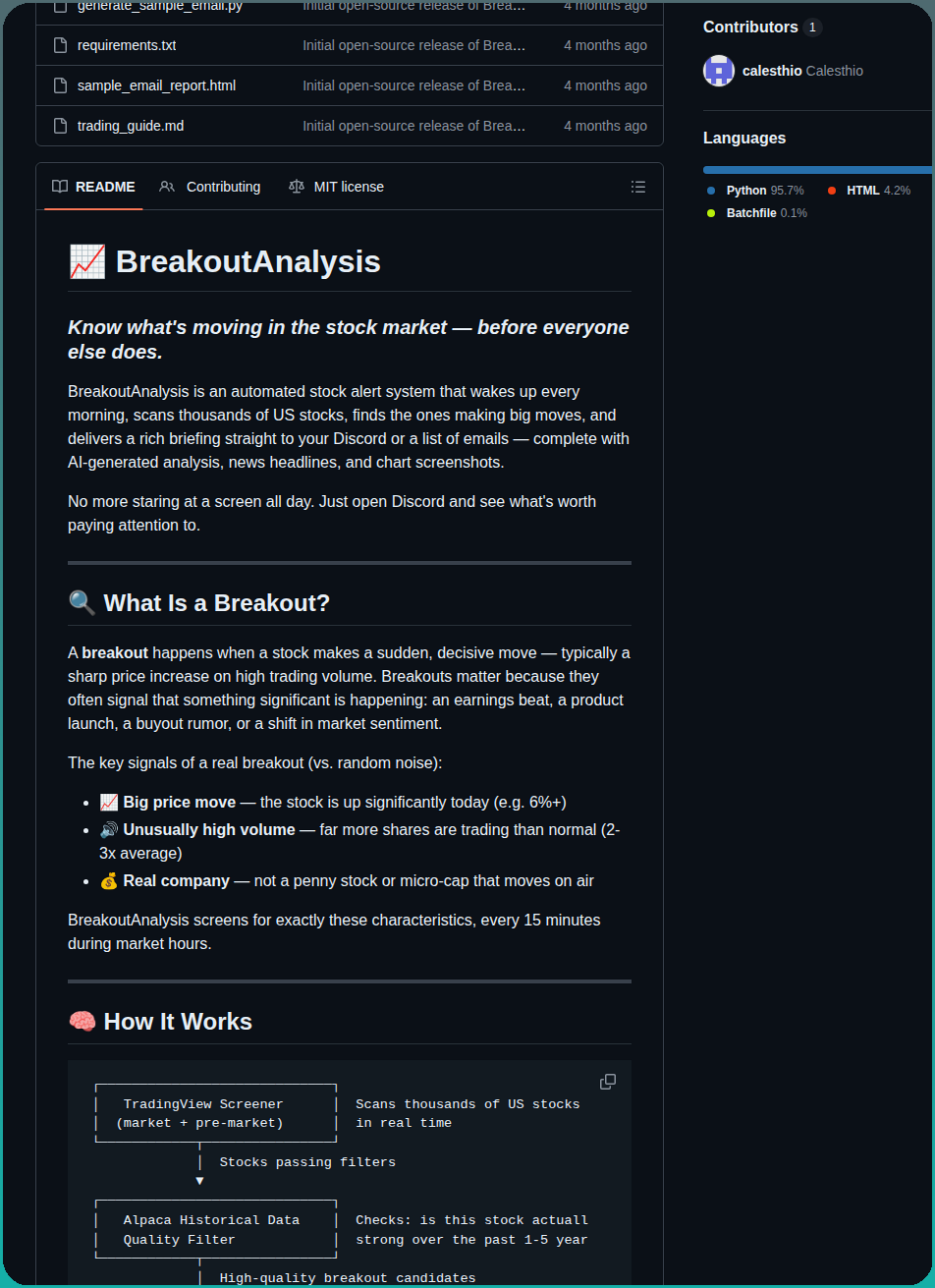This screenshot has width=935, height=1288.
Task: Select Batchfile language percentage
Action: pyautogui.click(x=767, y=213)
